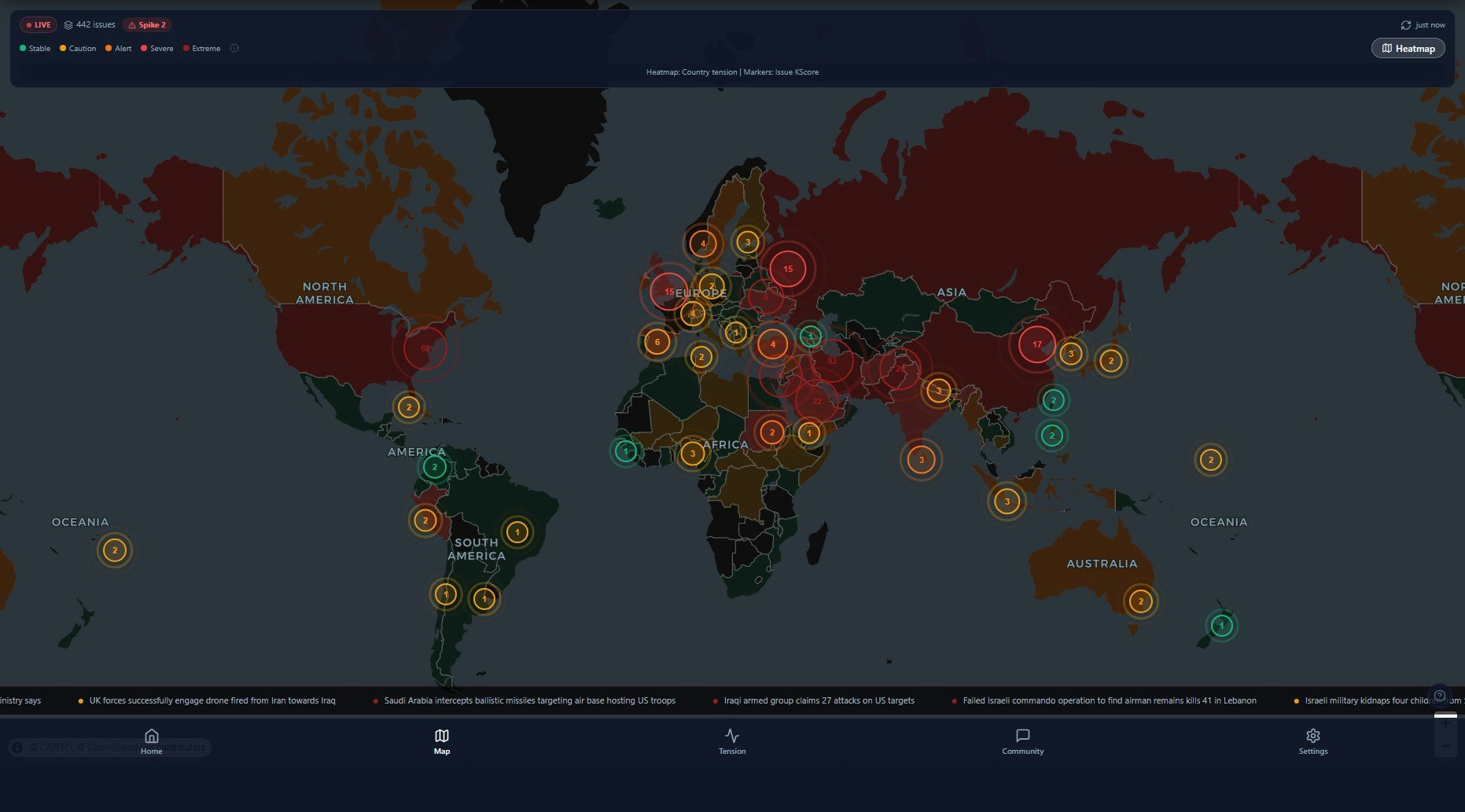The width and height of the screenshot is (1465, 812).
Task: Select the green 1-issue marker over New Zealand
Action: (1221, 626)
